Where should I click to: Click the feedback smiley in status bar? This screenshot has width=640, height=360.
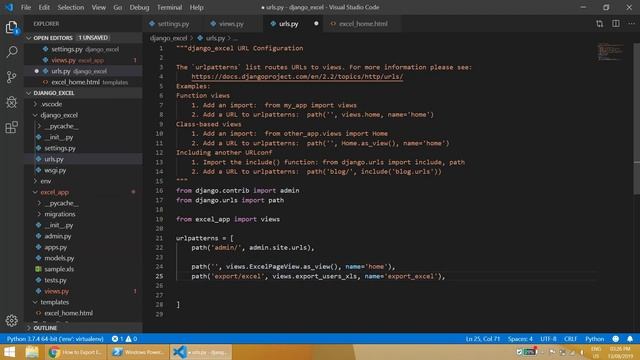tap(616, 339)
